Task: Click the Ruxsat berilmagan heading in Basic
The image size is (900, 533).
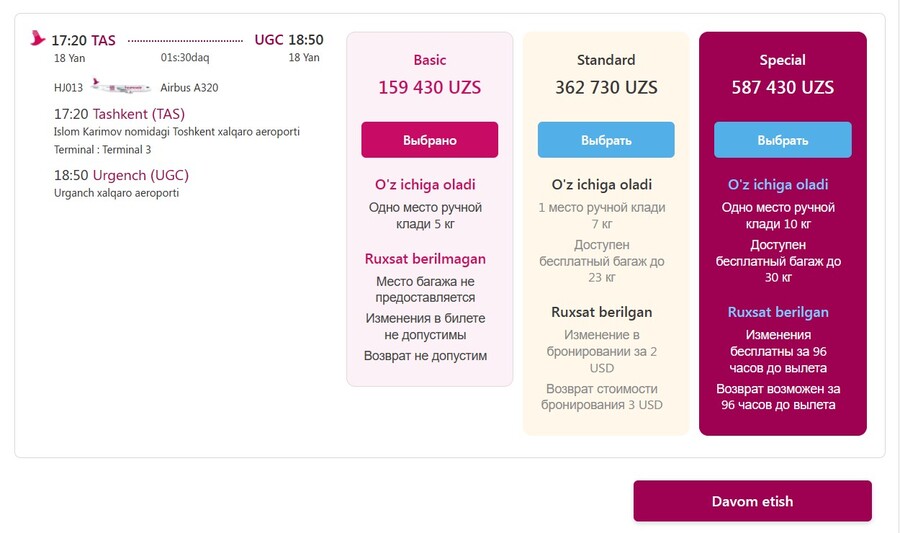Action: (425, 259)
